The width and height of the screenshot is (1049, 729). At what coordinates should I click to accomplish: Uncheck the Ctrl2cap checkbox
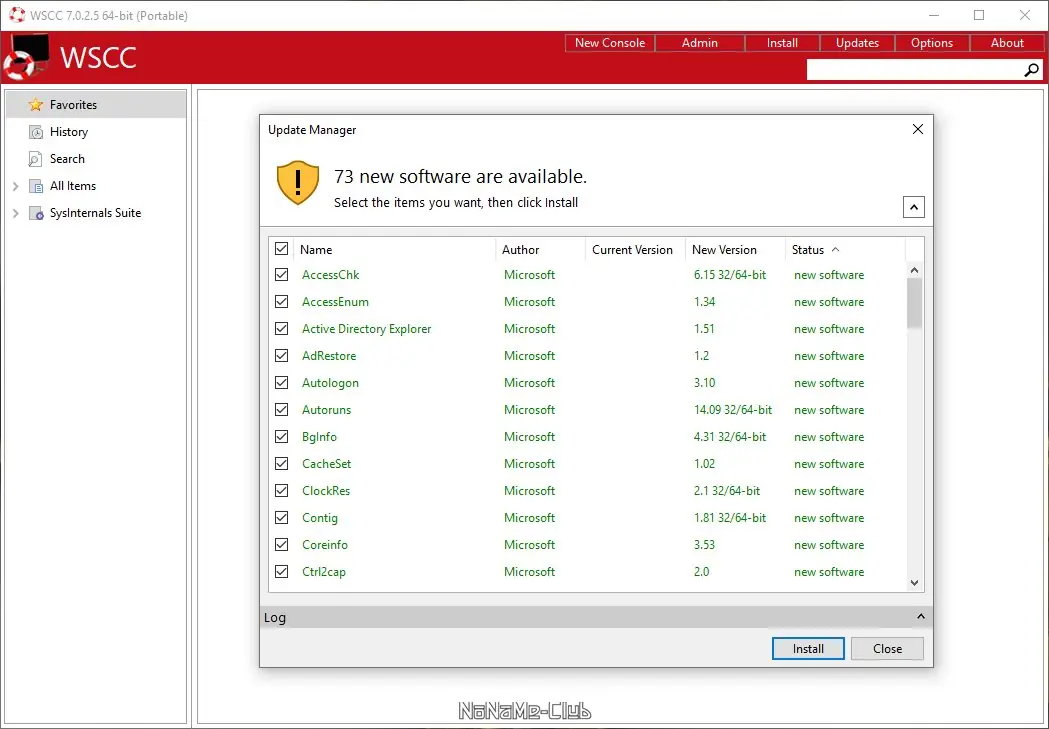[x=282, y=572]
